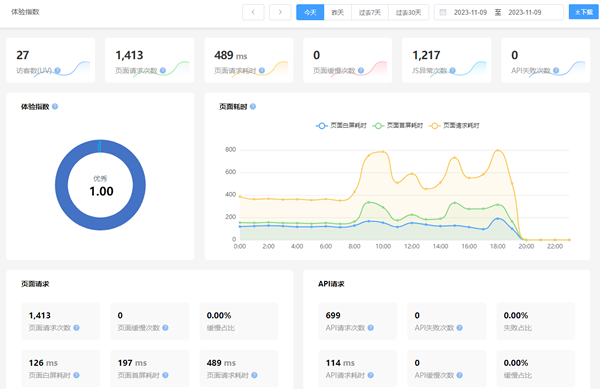Click the 699 API请求次数 value
This screenshot has height=389, width=600.
333,316
